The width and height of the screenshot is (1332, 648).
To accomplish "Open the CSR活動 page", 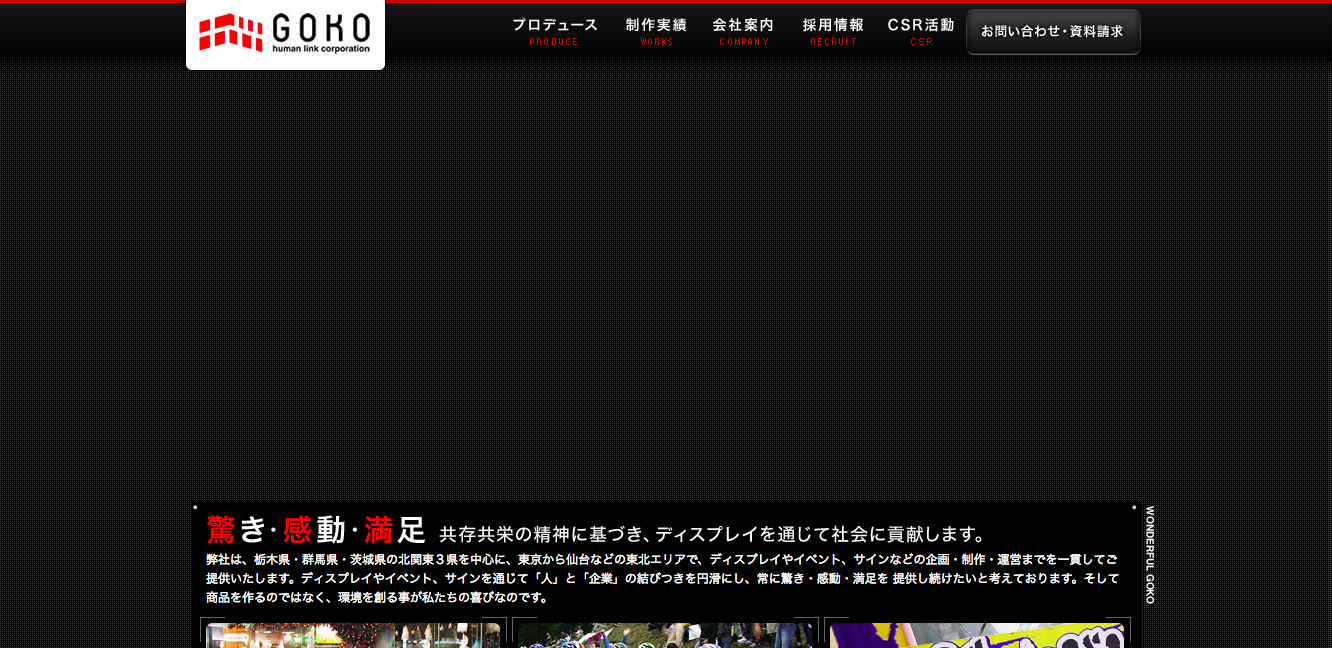I will 921,31.
